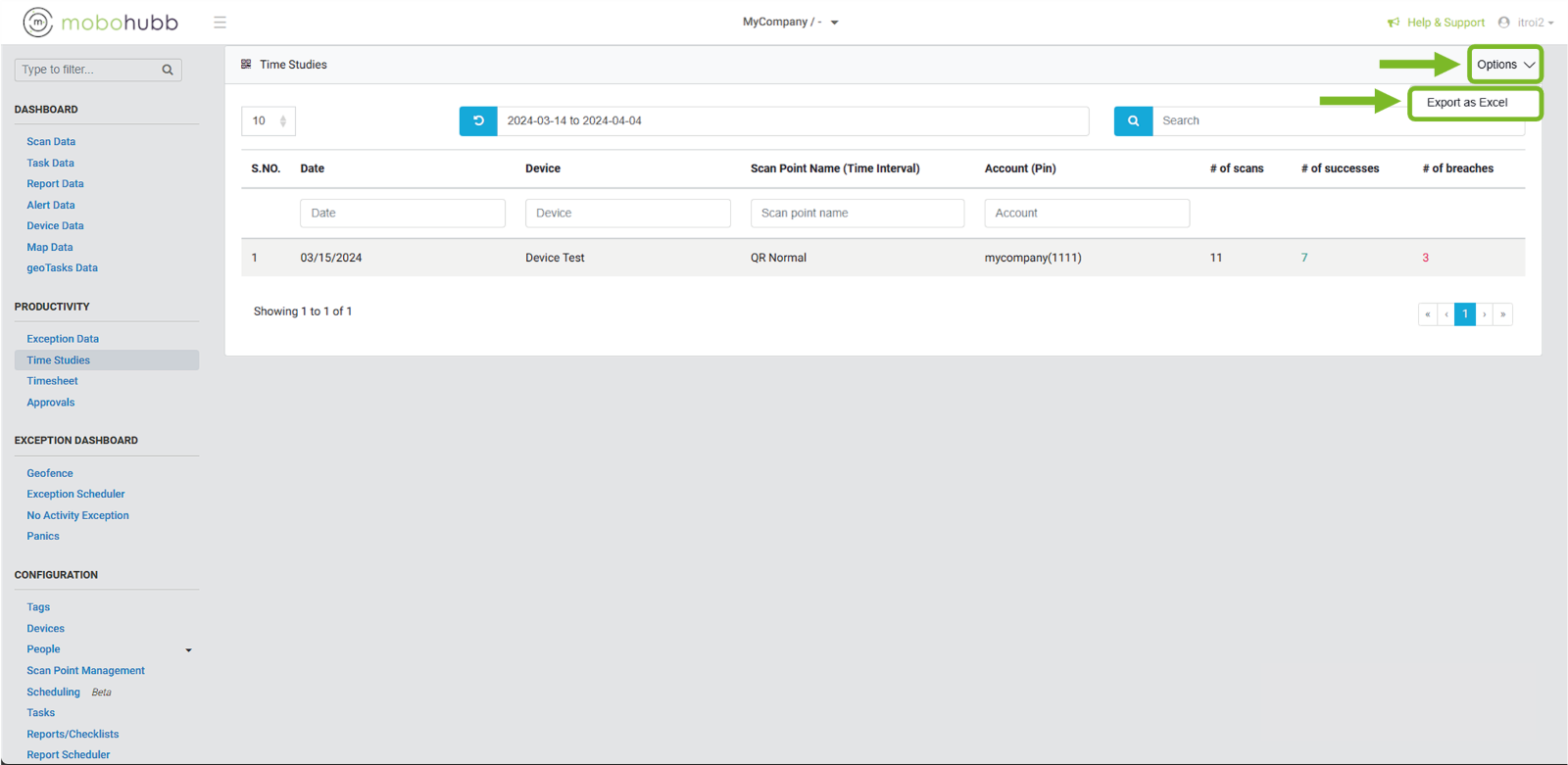This screenshot has width=1568, height=765.
Task: Click the Help & Support megaphone icon
Action: [1393, 23]
